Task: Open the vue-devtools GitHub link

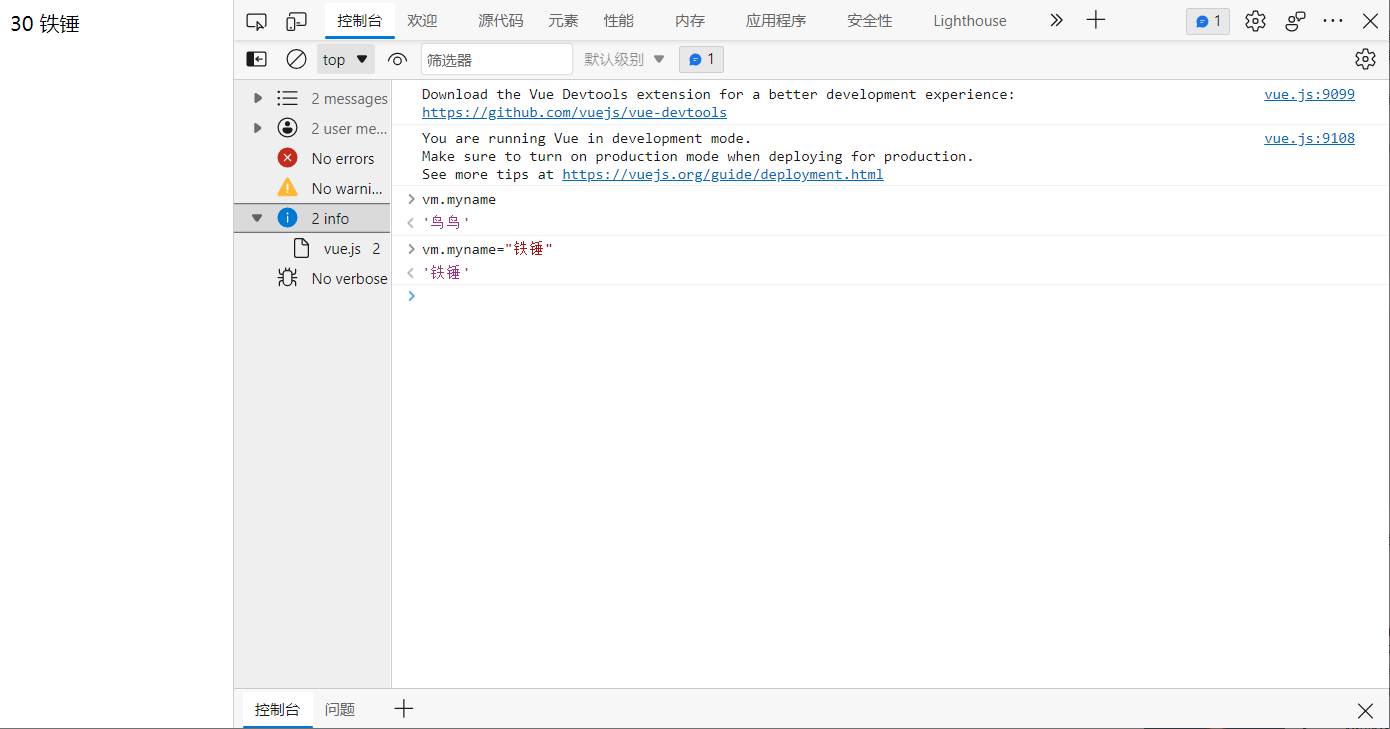Action: (x=574, y=112)
